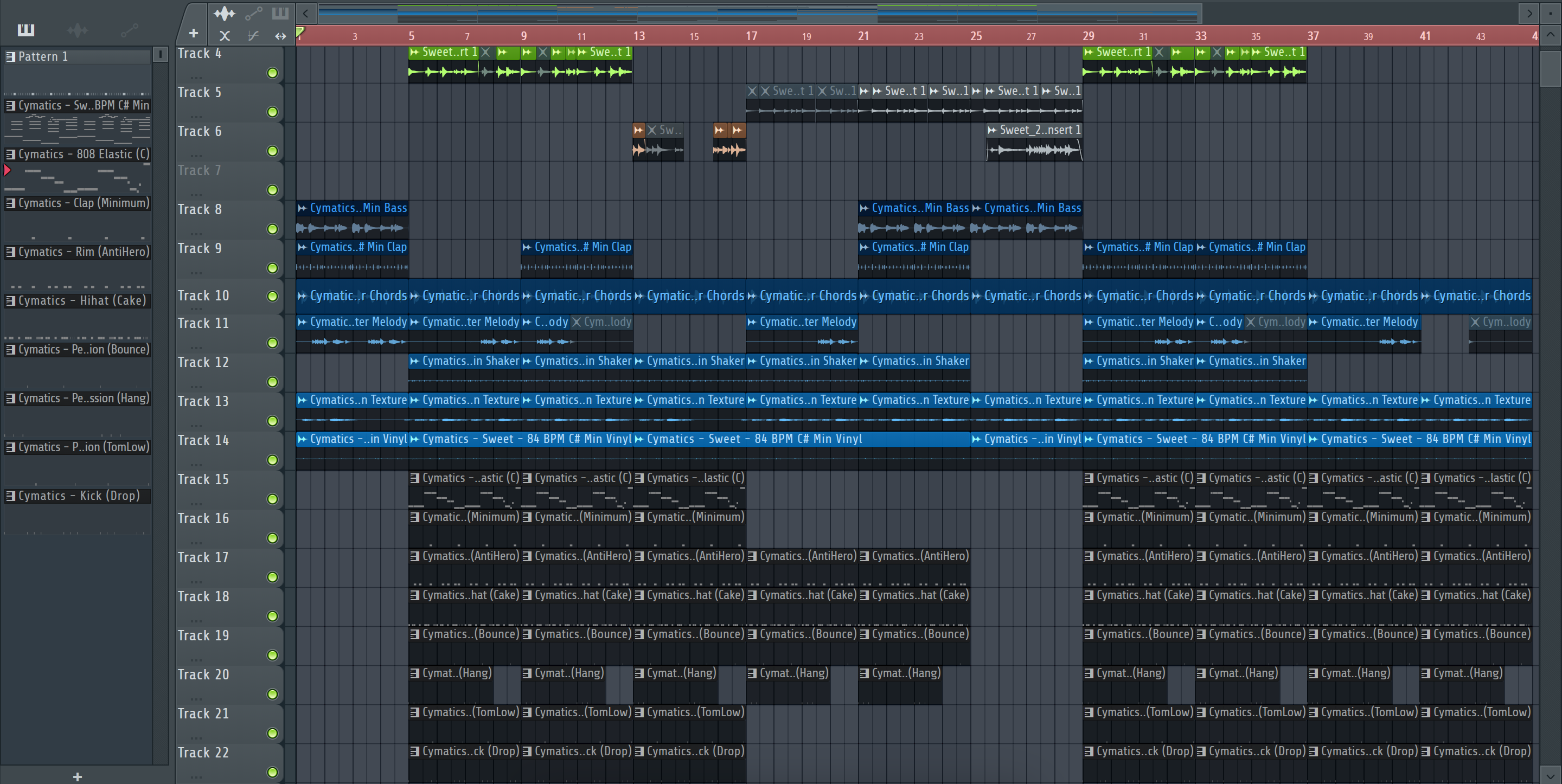Toggle Track 19 mute LED
The width and height of the screenshot is (1562, 784).
coord(273,655)
